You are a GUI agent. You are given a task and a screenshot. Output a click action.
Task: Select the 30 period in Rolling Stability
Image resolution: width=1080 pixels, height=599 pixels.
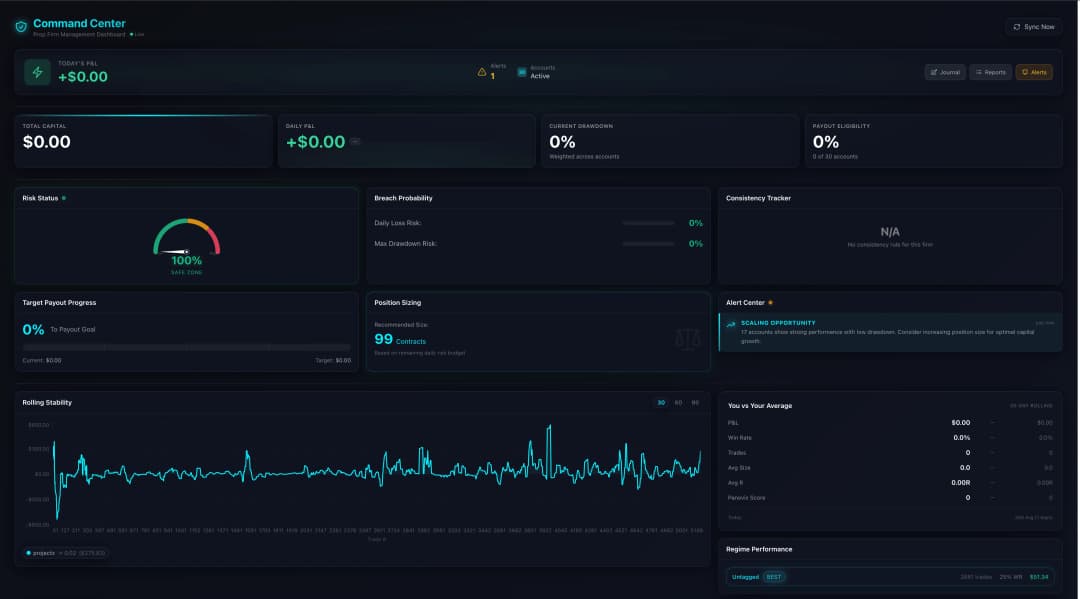pyautogui.click(x=661, y=402)
